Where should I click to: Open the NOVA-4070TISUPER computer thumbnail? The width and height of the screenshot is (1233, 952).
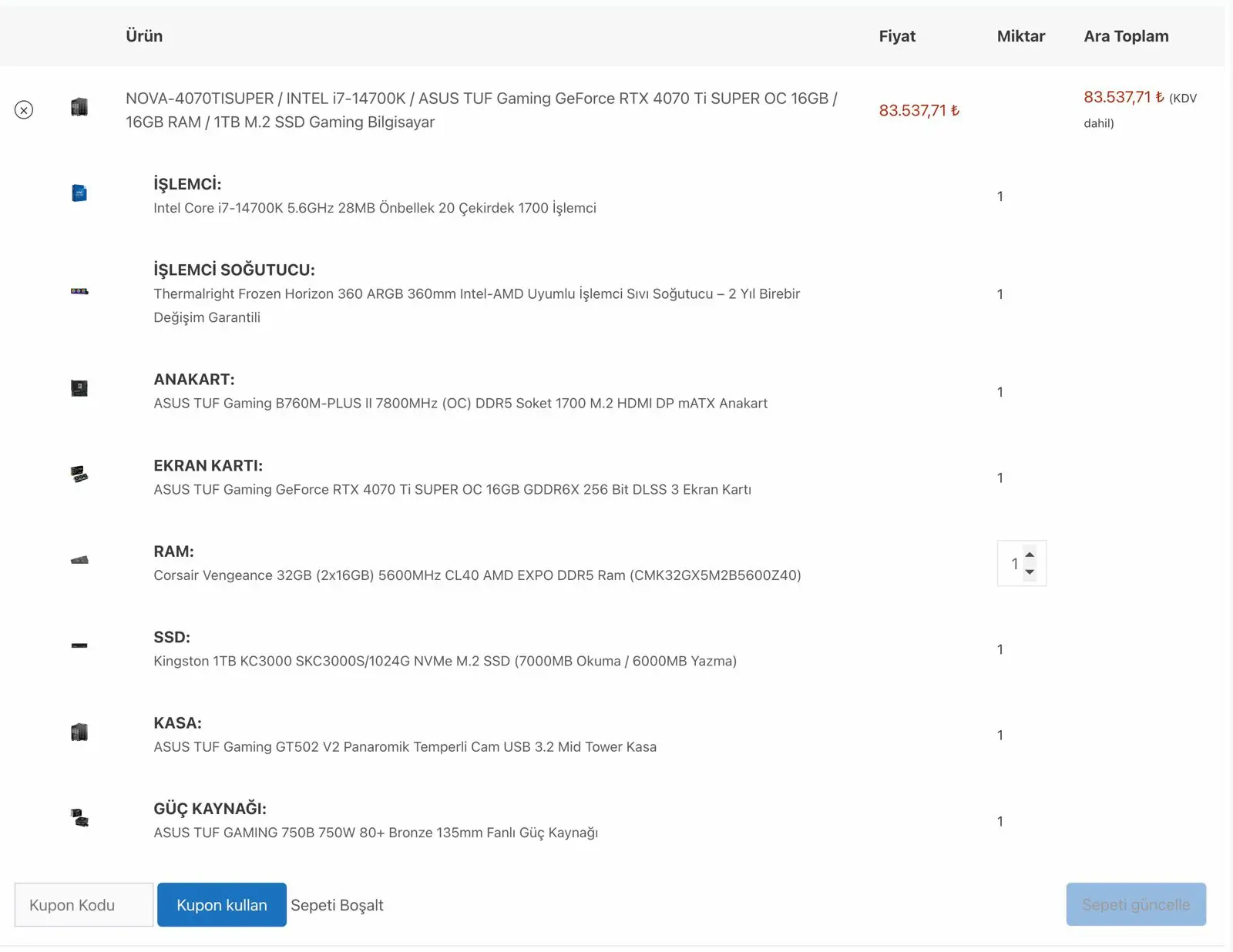[x=79, y=107]
